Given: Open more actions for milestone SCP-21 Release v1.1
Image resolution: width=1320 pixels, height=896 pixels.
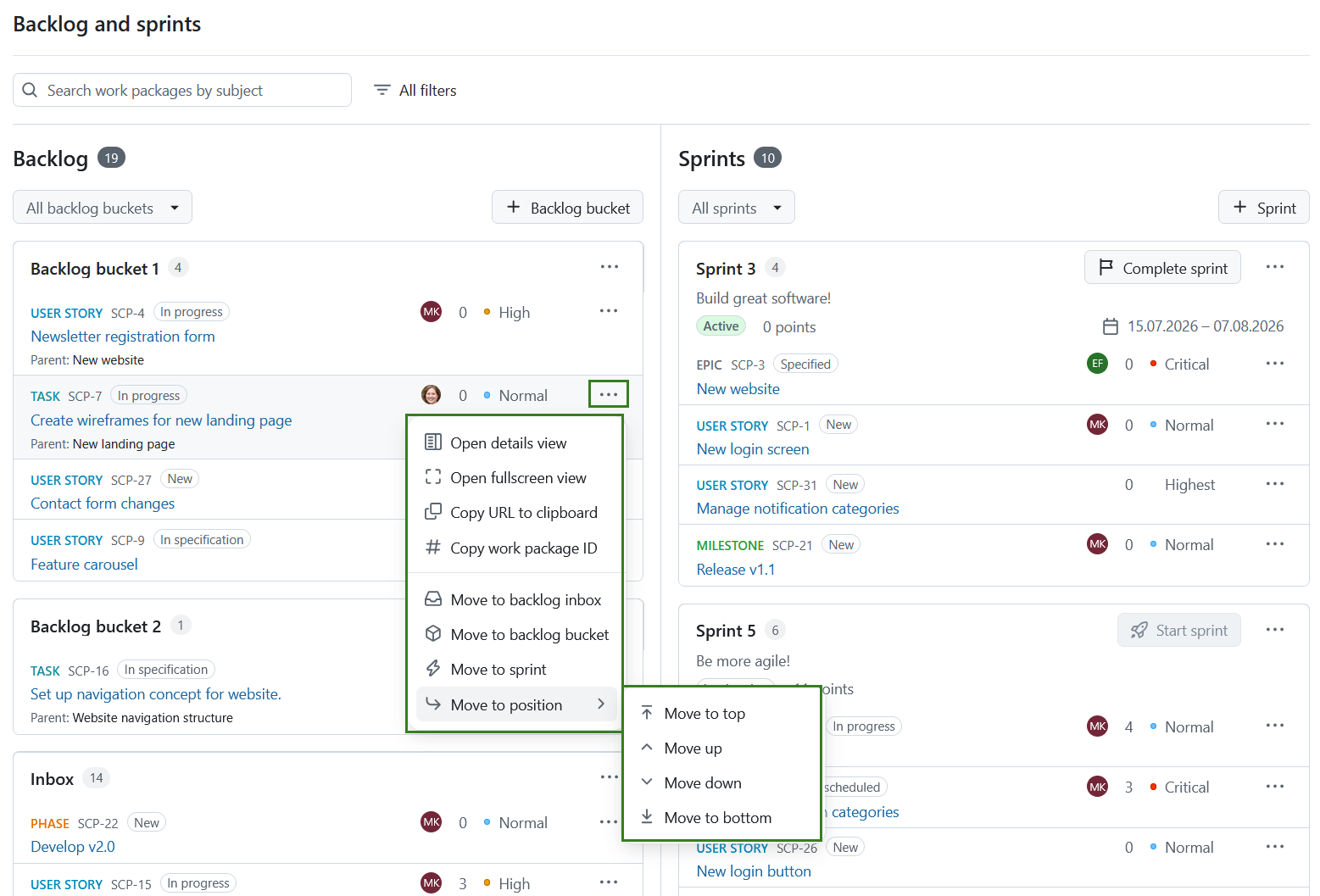Looking at the screenshot, I should coord(1275,544).
